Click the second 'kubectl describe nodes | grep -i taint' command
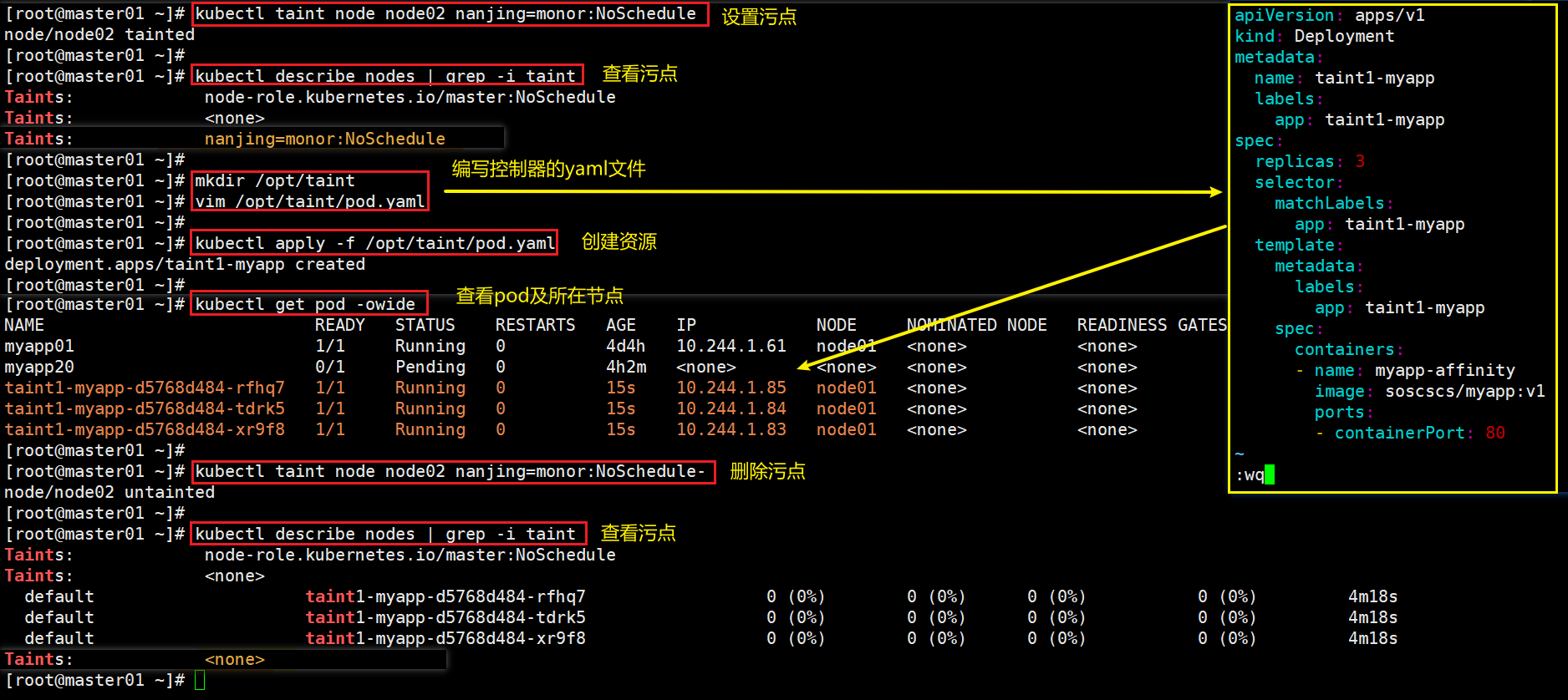The height and width of the screenshot is (700, 1568). click(x=385, y=534)
